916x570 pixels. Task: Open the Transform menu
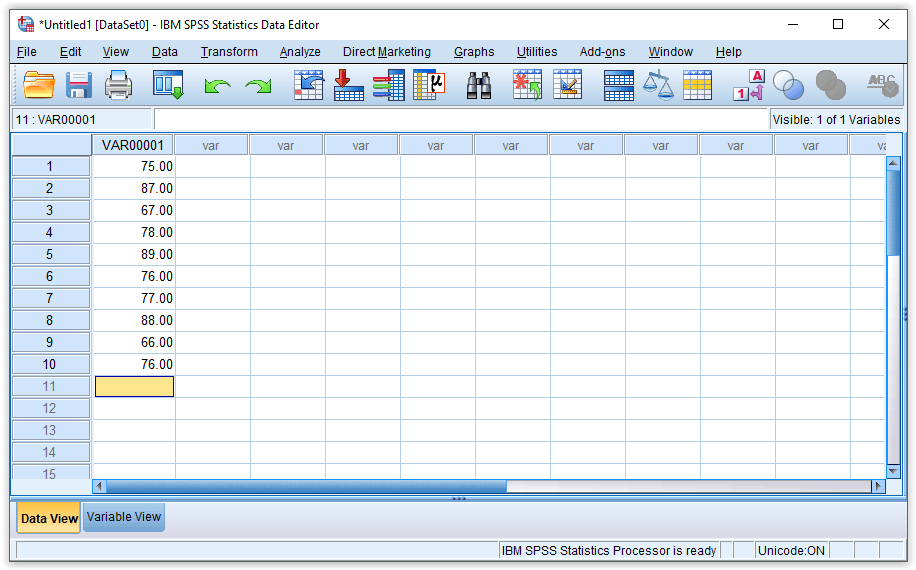click(x=229, y=52)
